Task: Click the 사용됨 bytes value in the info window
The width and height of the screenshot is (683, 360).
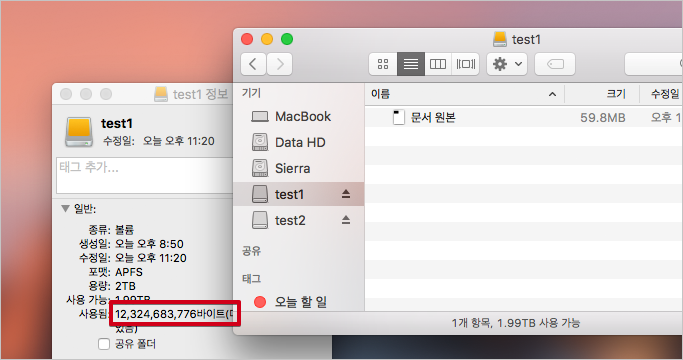Action: click(174, 314)
